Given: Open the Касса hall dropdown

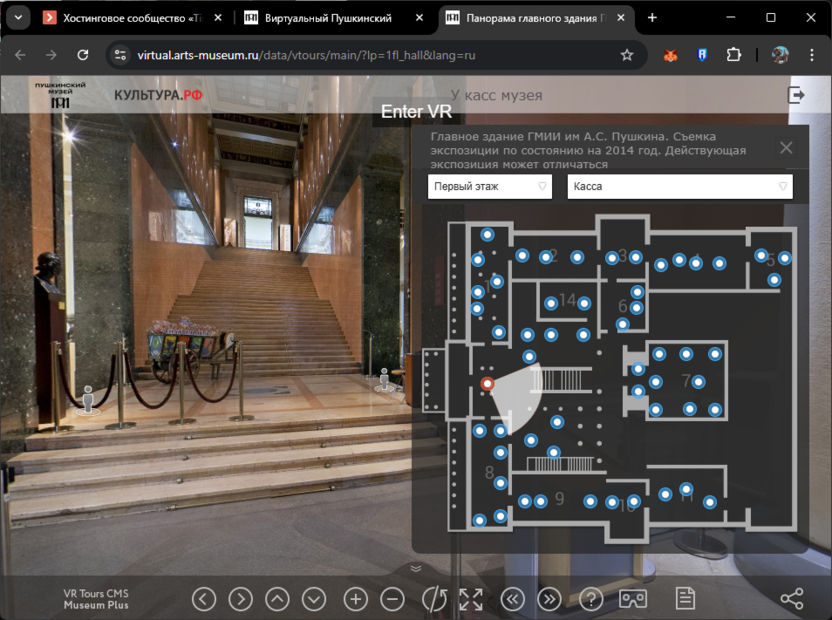Looking at the screenshot, I should point(680,186).
